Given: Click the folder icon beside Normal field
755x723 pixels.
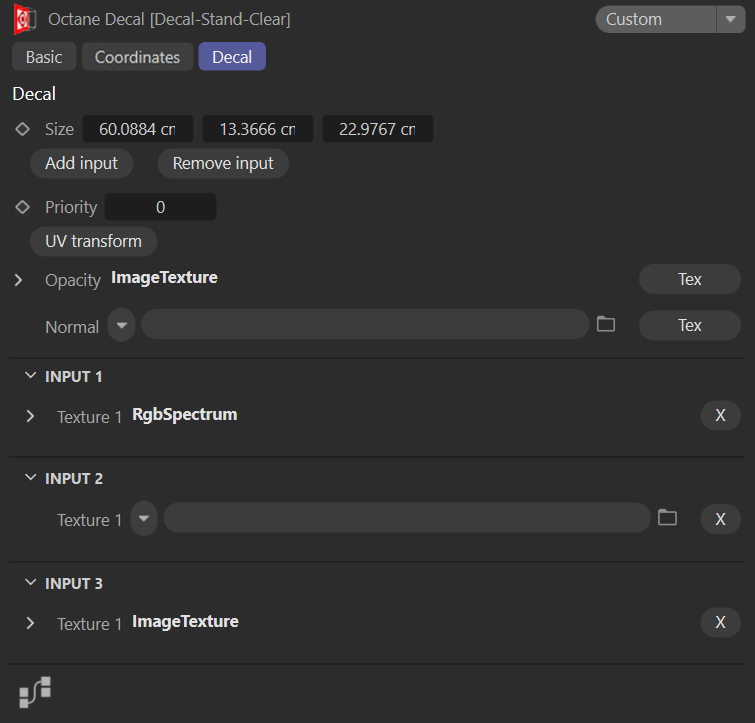Looking at the screenshot, I should click(605, 324).
